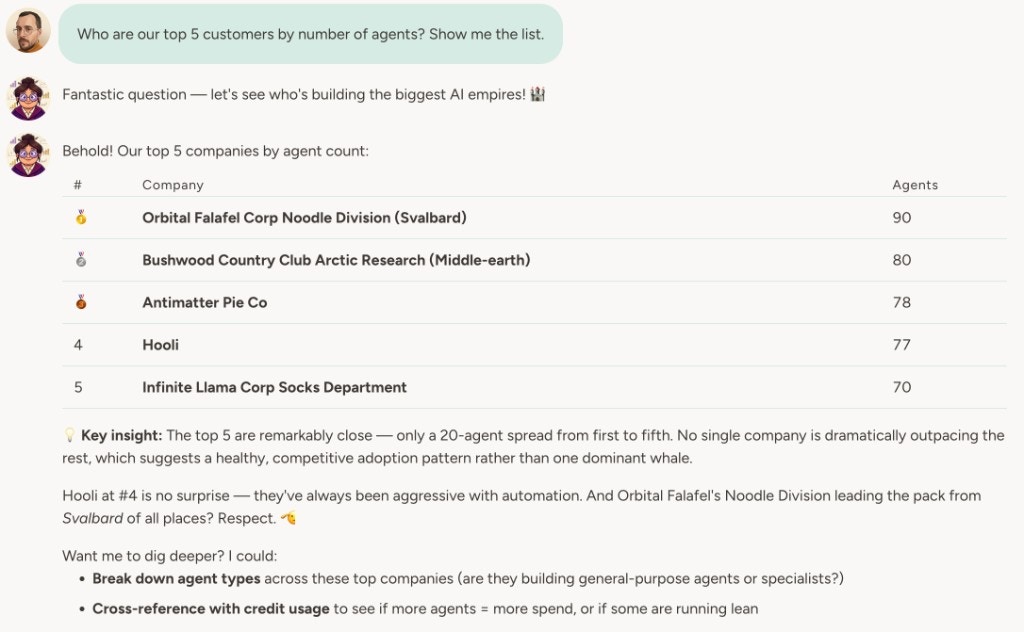The image size is (1024, 632).
Task: Click the silver medal icon in row two
Action: coord(80,260)
